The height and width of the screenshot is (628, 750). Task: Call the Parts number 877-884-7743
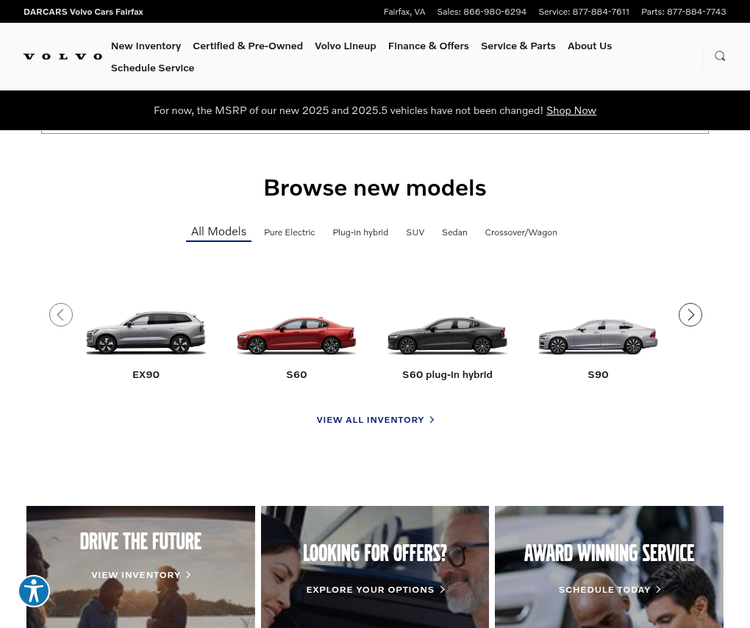coord(684,11)
